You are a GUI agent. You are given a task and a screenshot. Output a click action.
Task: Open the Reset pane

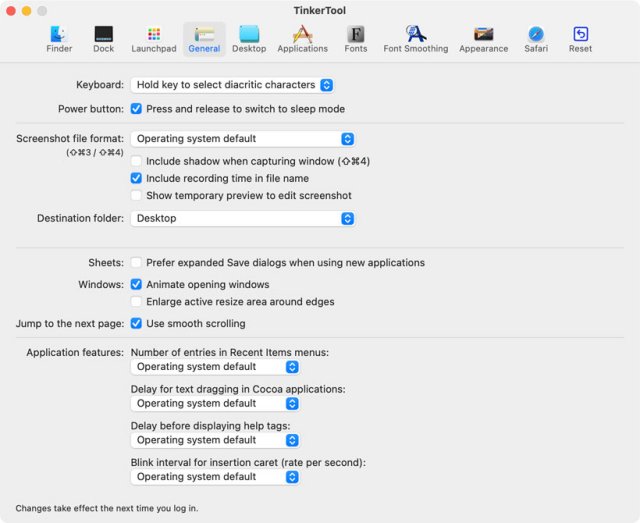580,40
